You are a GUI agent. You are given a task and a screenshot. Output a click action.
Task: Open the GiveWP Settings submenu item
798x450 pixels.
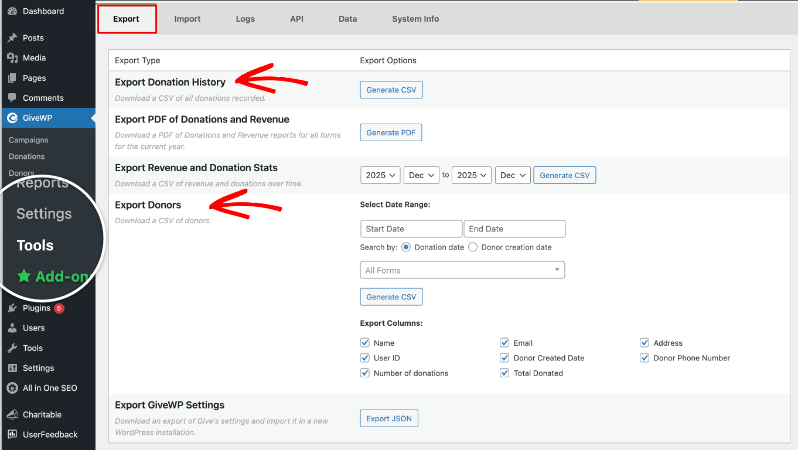(x=44, y=214)
